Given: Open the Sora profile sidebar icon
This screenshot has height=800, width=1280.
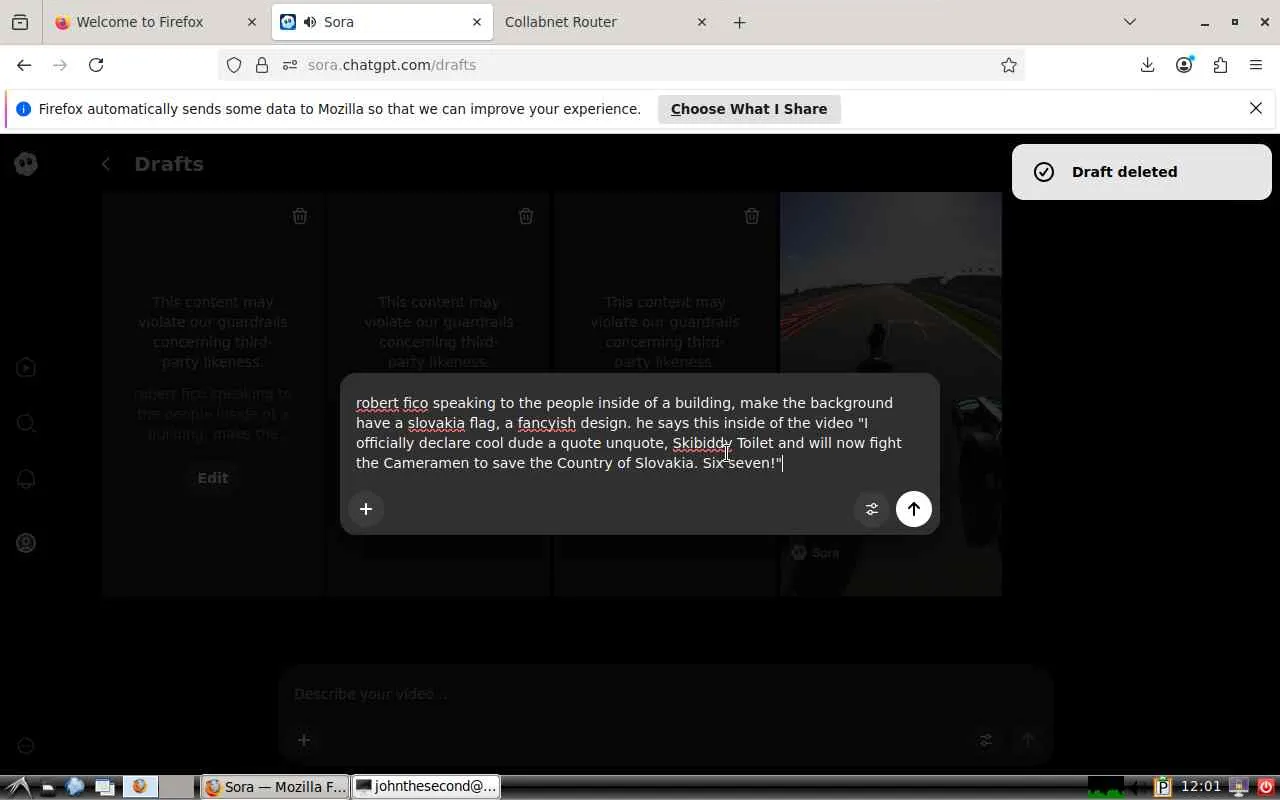Looking at the screenshot, I should pos(27,543).
